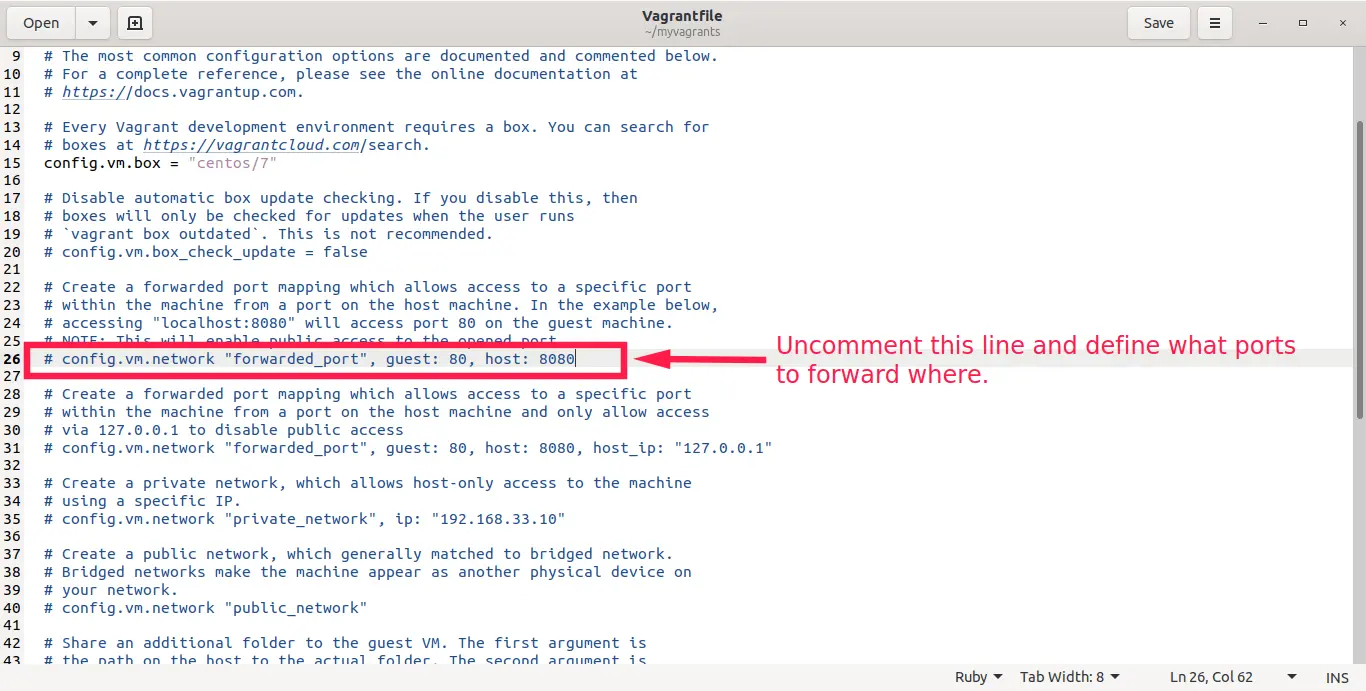Click the Open button
The image size is (1366, 691).
pyautogui.click(x=41, y=23)
